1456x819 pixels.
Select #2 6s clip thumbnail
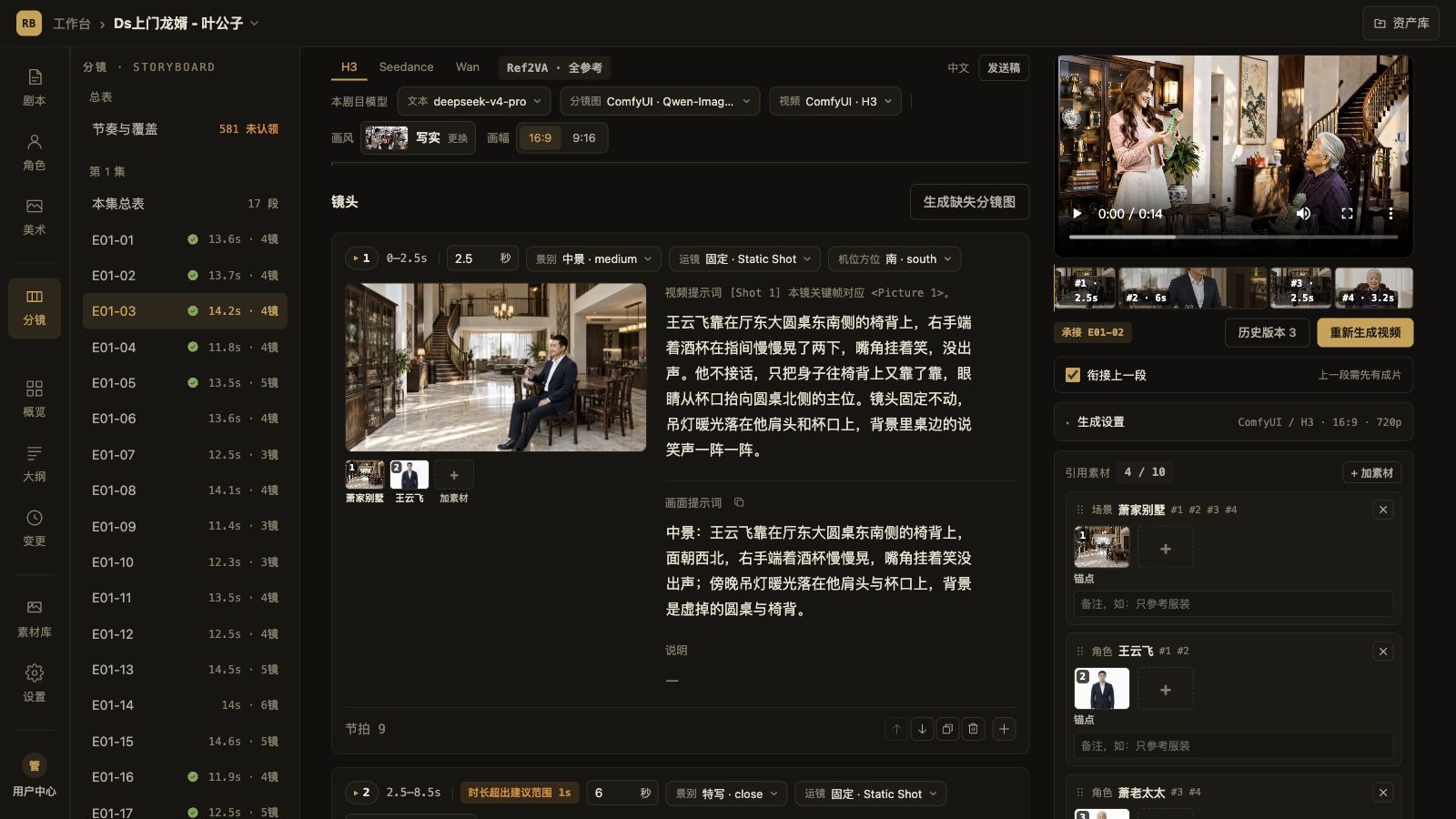click(1193, 288)
